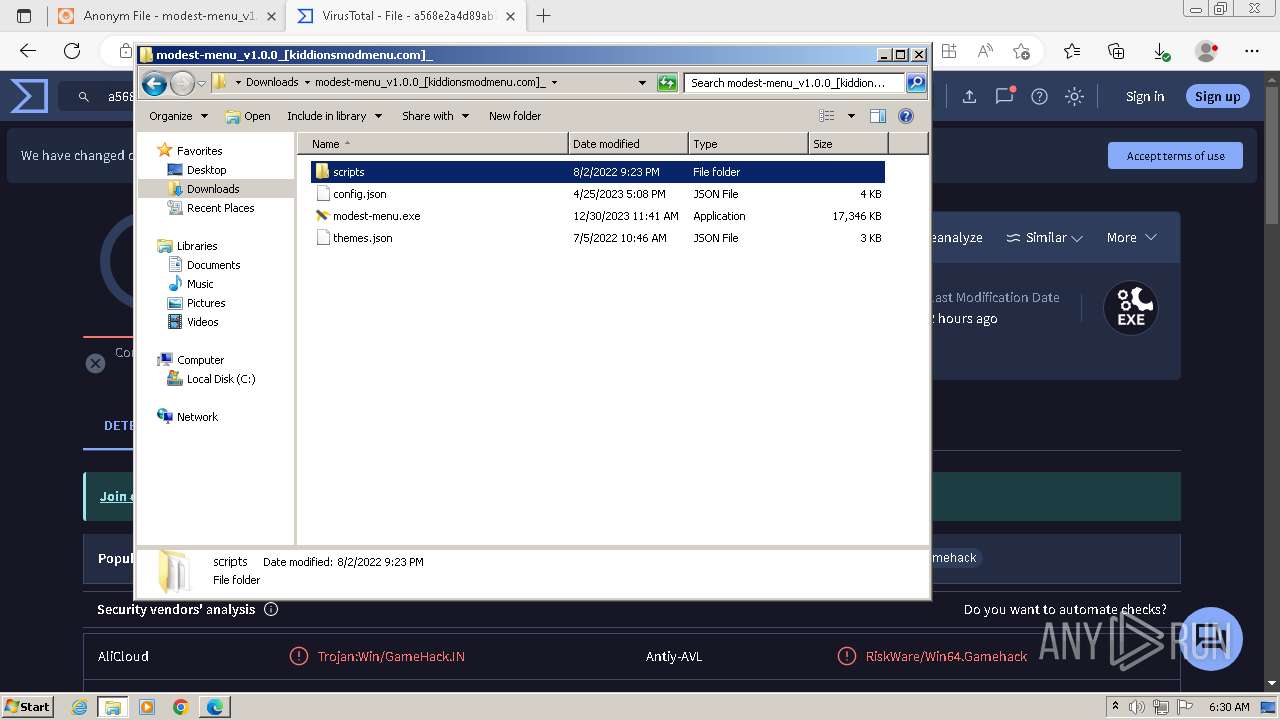Sort files by Size column
Screen dimensions: 1280x720
pyautogui.click(x=848, y=144)
